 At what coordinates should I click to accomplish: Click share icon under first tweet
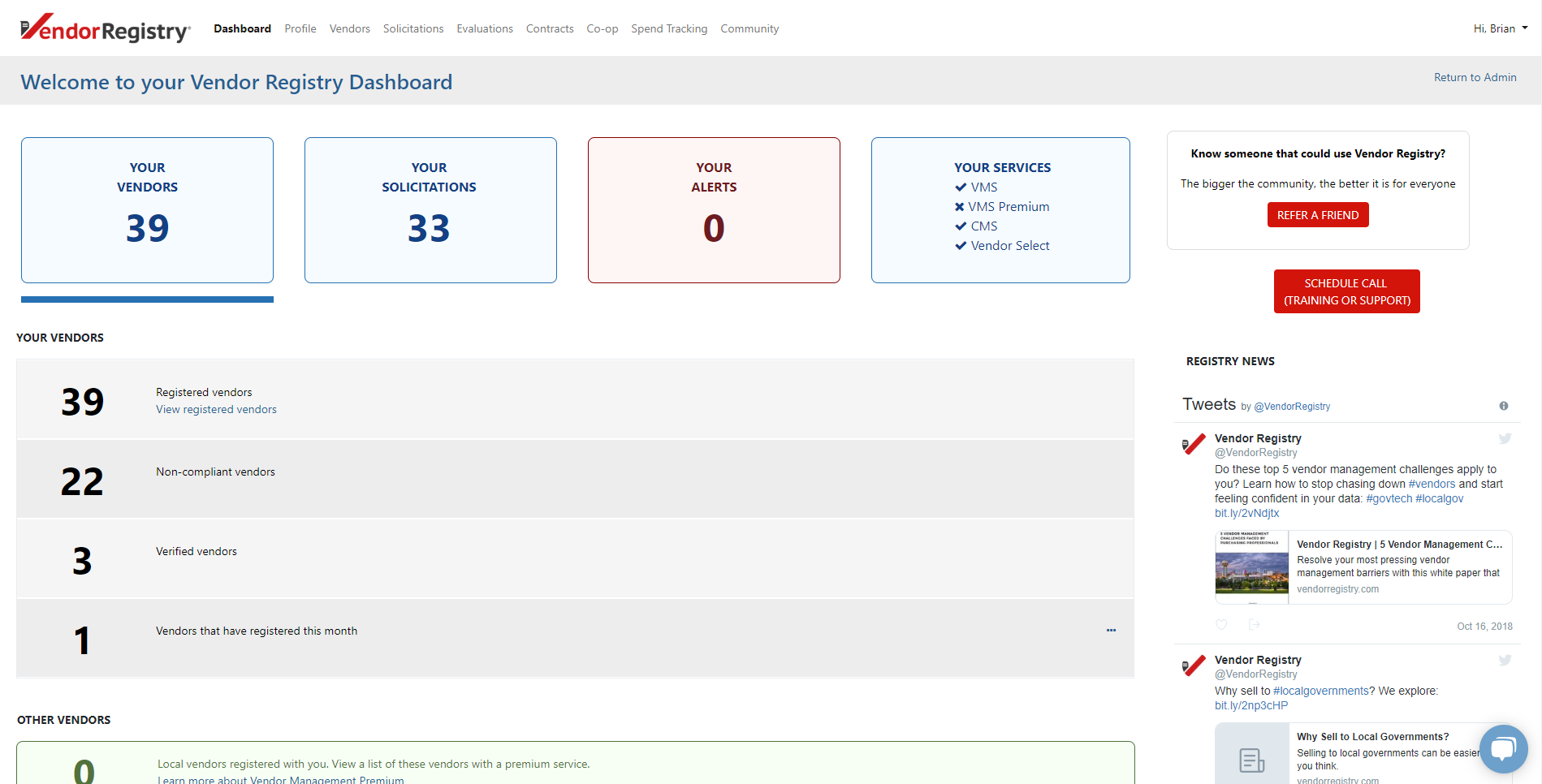1254,625
